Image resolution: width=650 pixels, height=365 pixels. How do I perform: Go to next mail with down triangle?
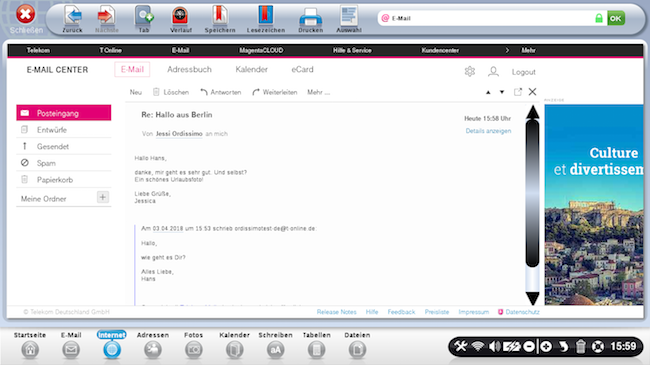point(502,92)
